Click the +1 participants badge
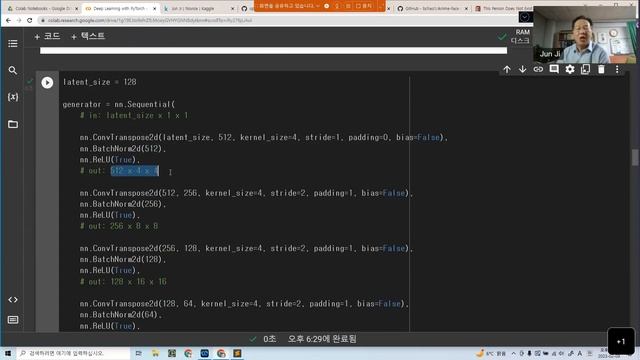640x360 pixels. [621, 341]
